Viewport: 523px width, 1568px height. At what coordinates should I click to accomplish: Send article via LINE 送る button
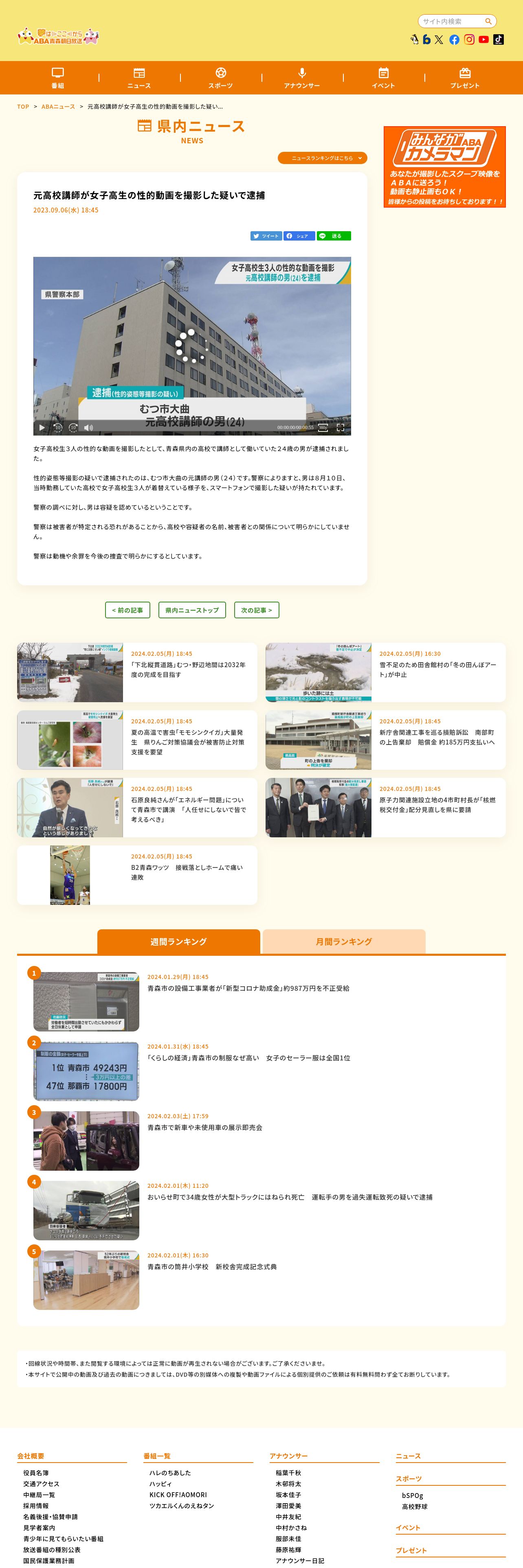[334, 236]
